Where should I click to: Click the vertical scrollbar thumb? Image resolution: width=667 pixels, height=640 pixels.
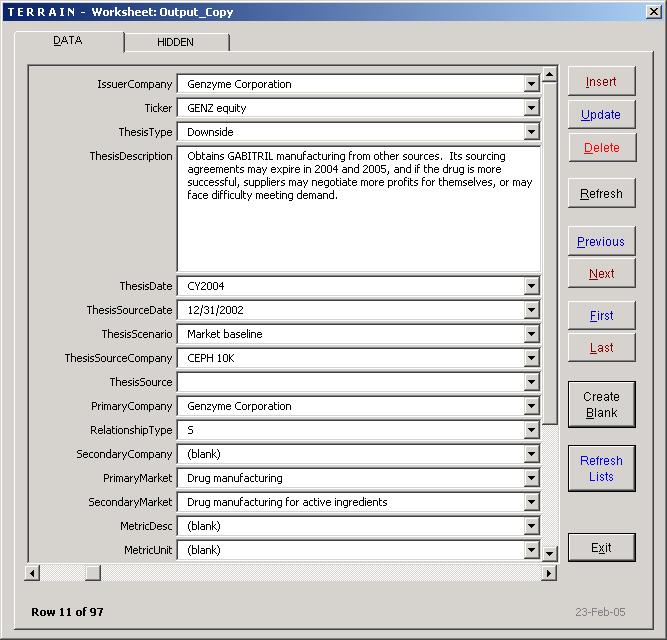549,253
